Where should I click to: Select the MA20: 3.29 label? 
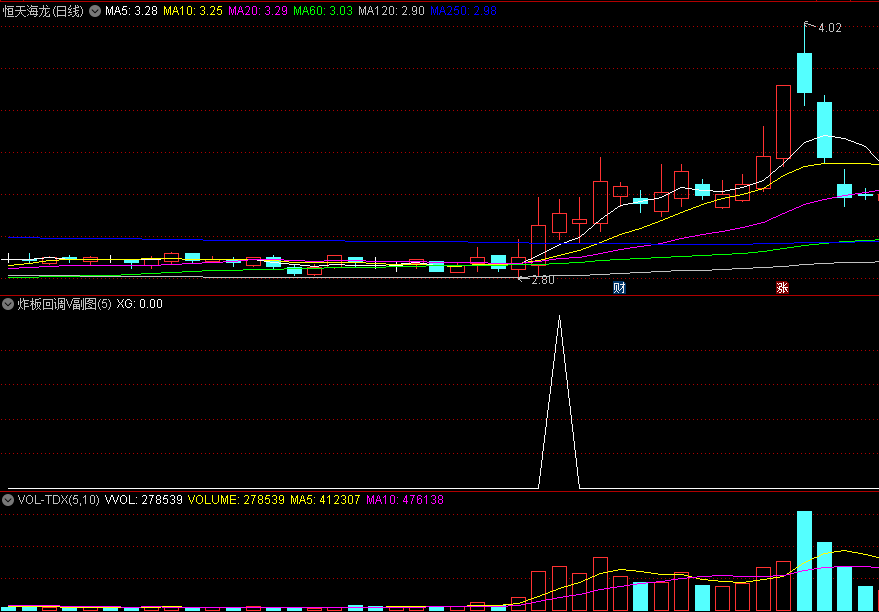click(x=258, y=11)
